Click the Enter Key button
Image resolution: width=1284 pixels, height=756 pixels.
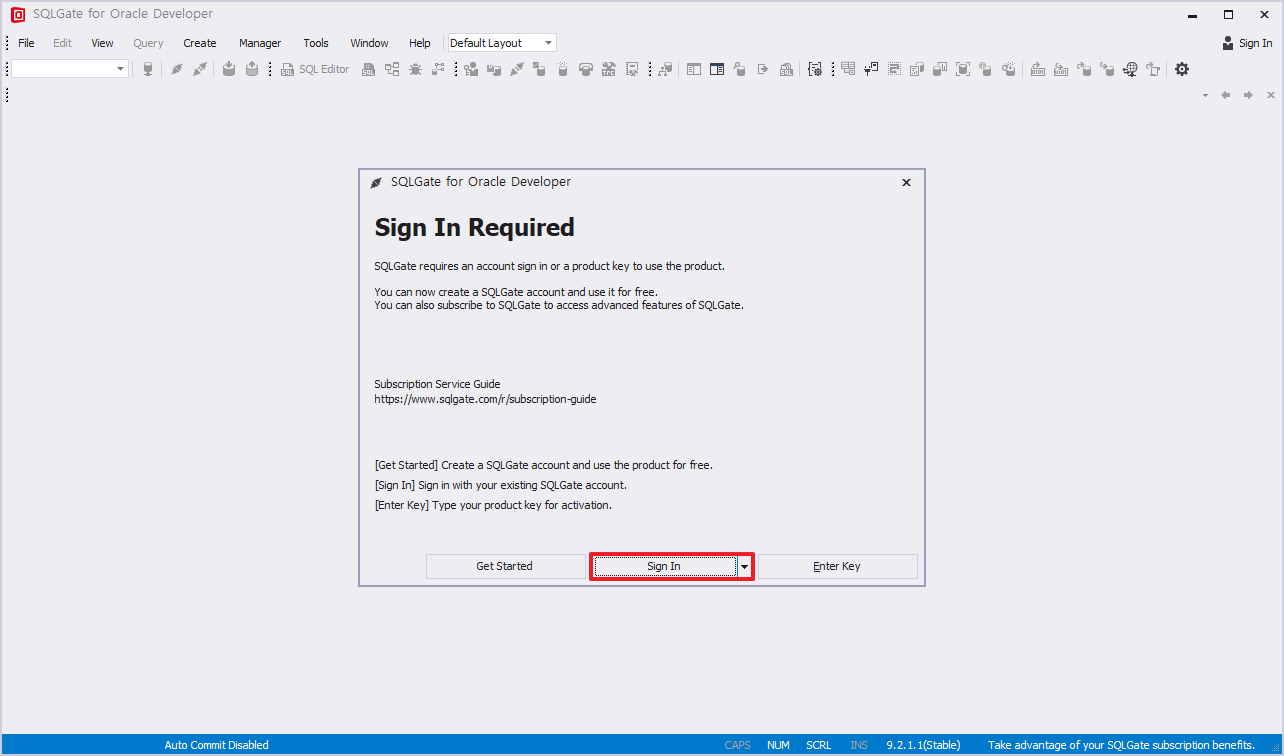pyautogui.click(x=837, y=567)
